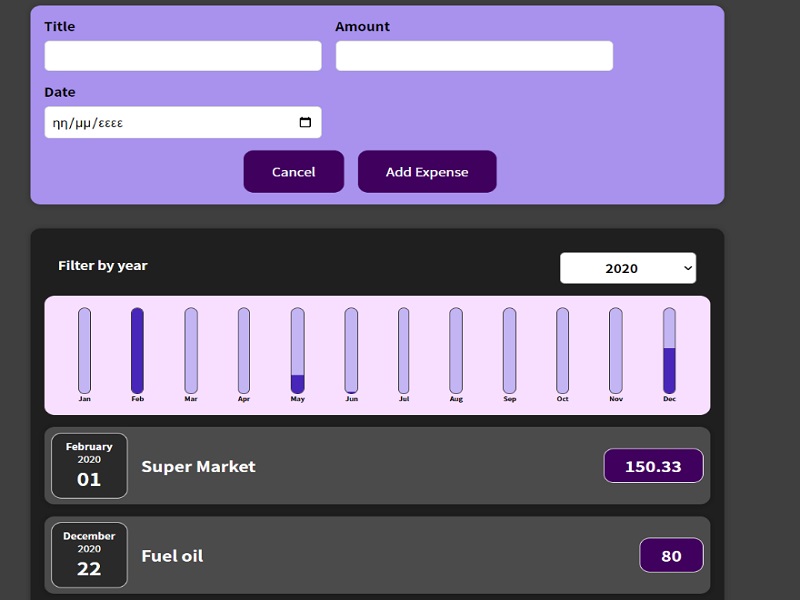Click the December chart bar

coord(667,350)
